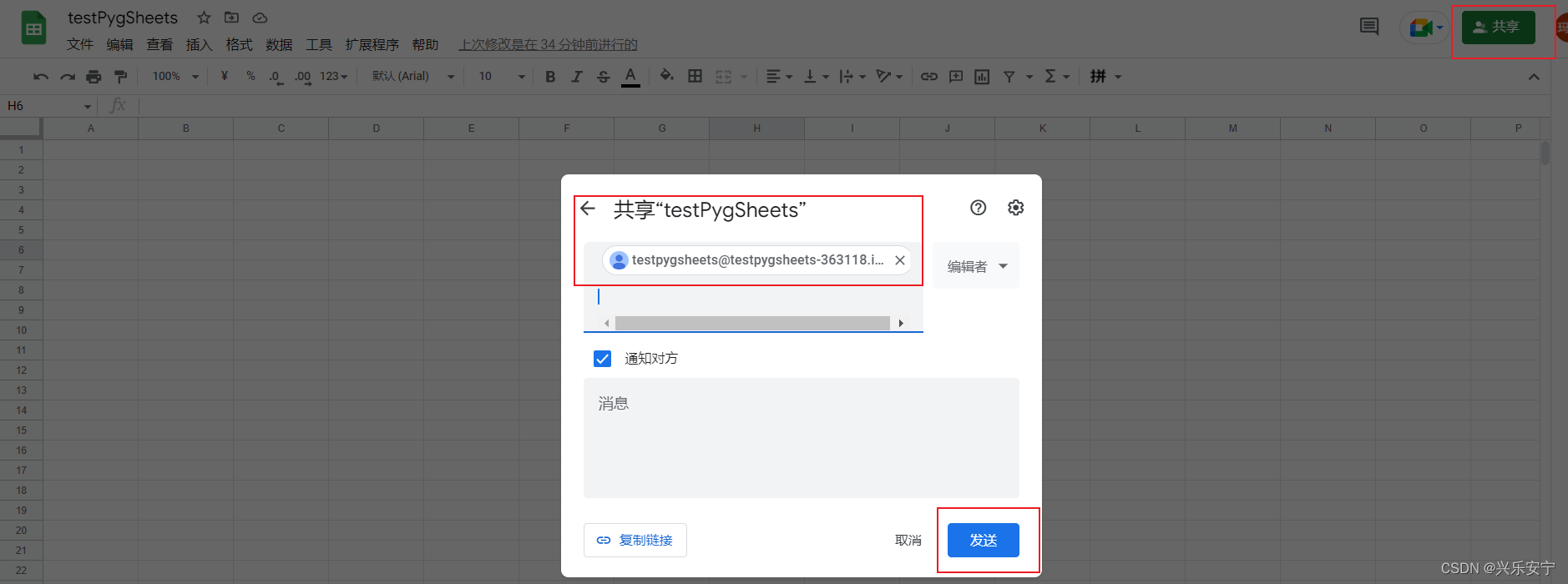The image size is (1568, 584).
Task: Star the testPygSheets document
Action: tap(204, 18)
